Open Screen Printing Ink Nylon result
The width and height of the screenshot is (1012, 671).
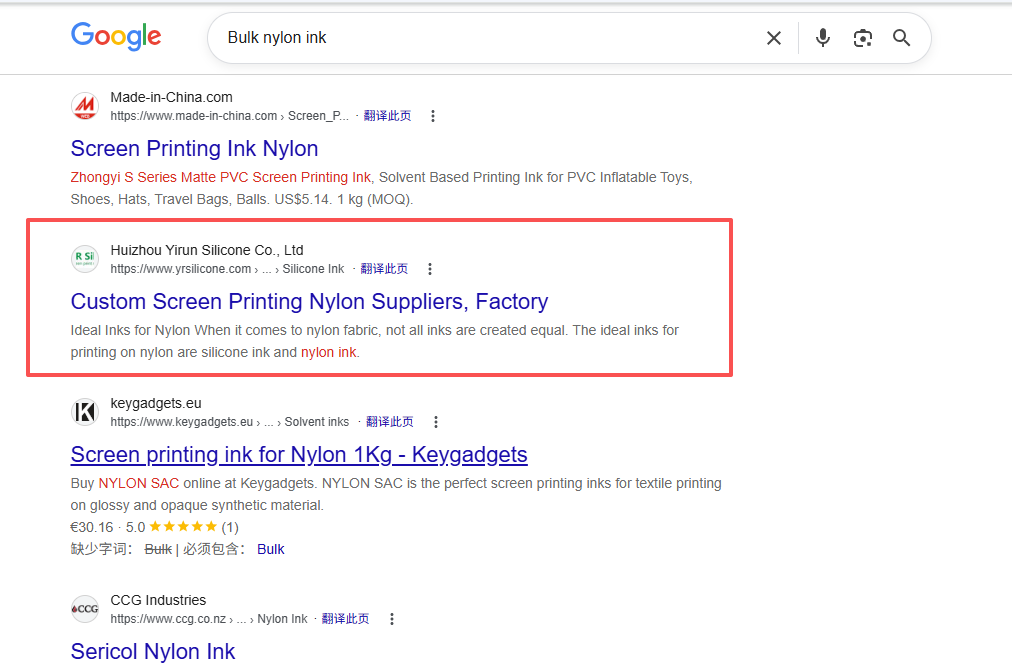click(x=194, y=148)
